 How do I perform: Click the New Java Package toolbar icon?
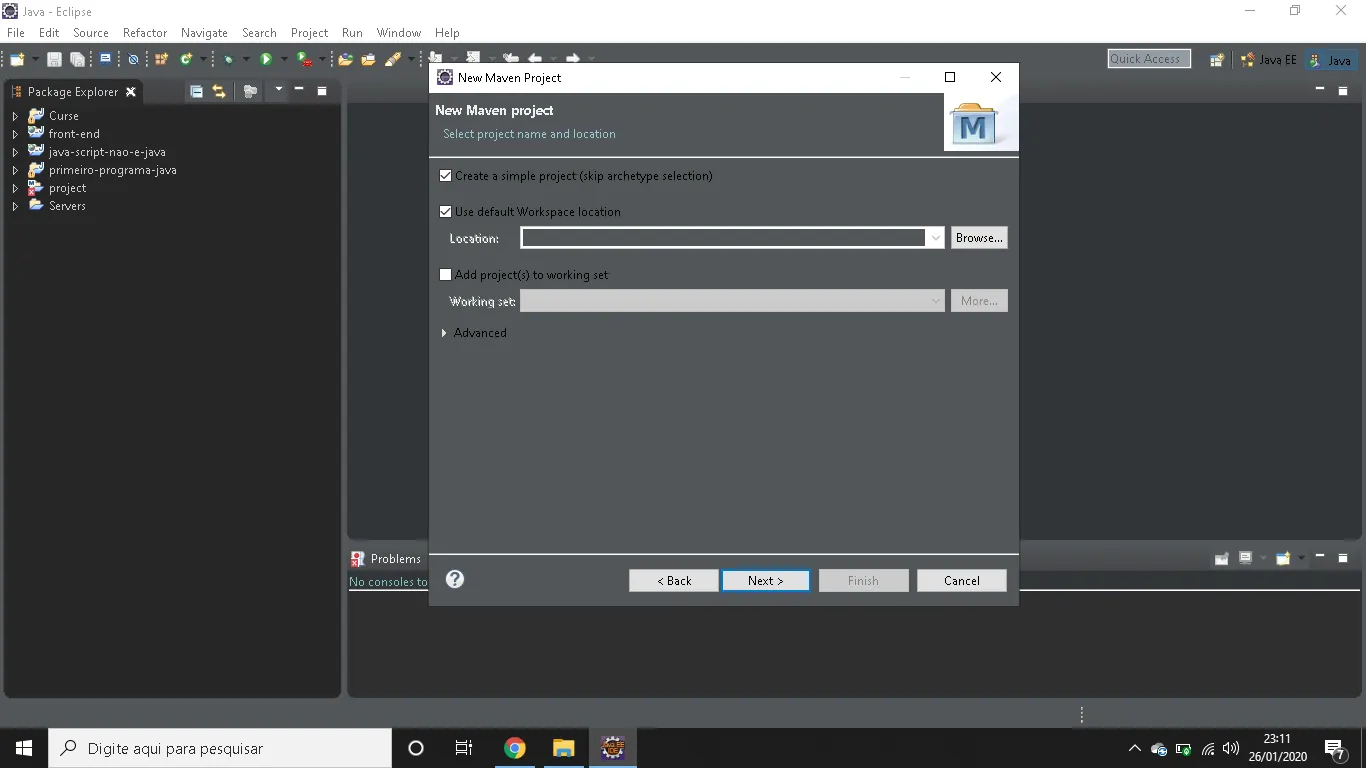161,60
